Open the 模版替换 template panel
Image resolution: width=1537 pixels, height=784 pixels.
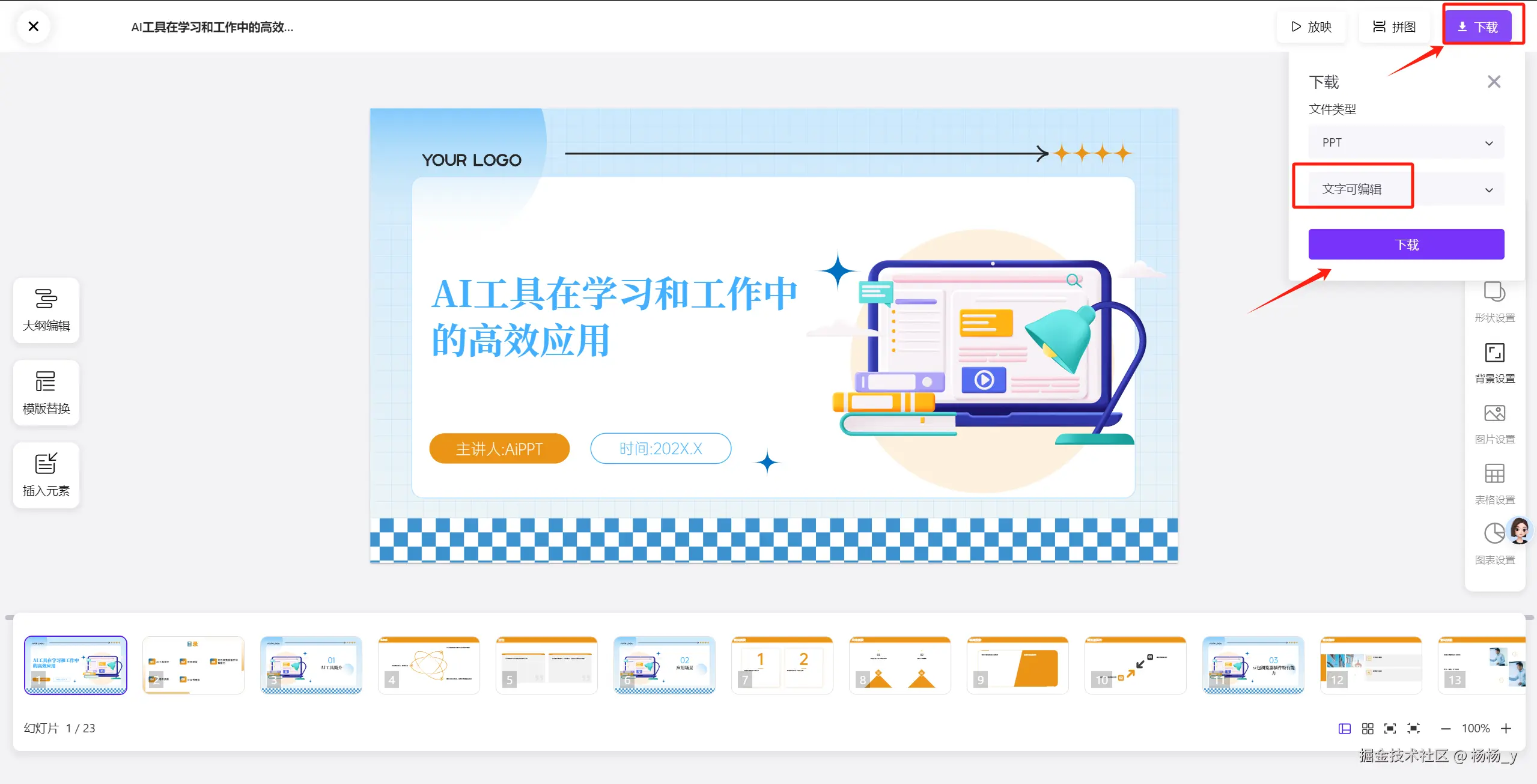click(x=46, y=393)
